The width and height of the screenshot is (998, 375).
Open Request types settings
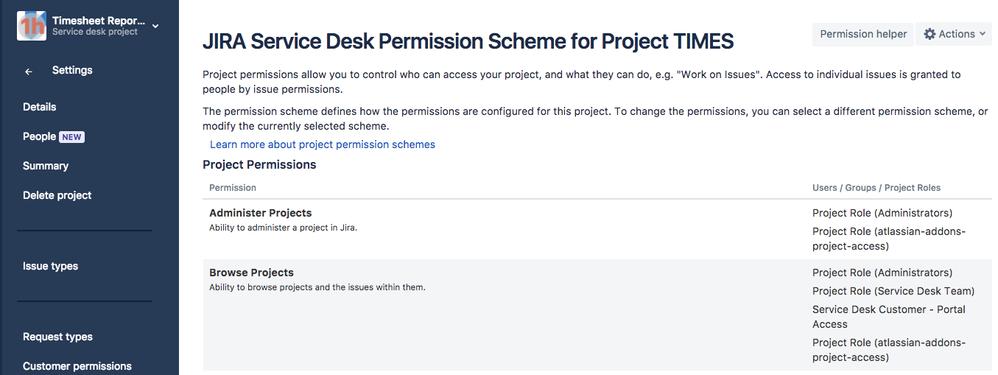coord(57,337)
